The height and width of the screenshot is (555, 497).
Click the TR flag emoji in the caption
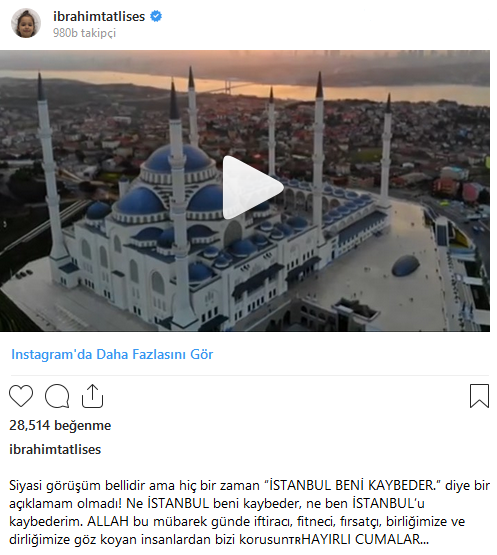click(x=296, y=540)
